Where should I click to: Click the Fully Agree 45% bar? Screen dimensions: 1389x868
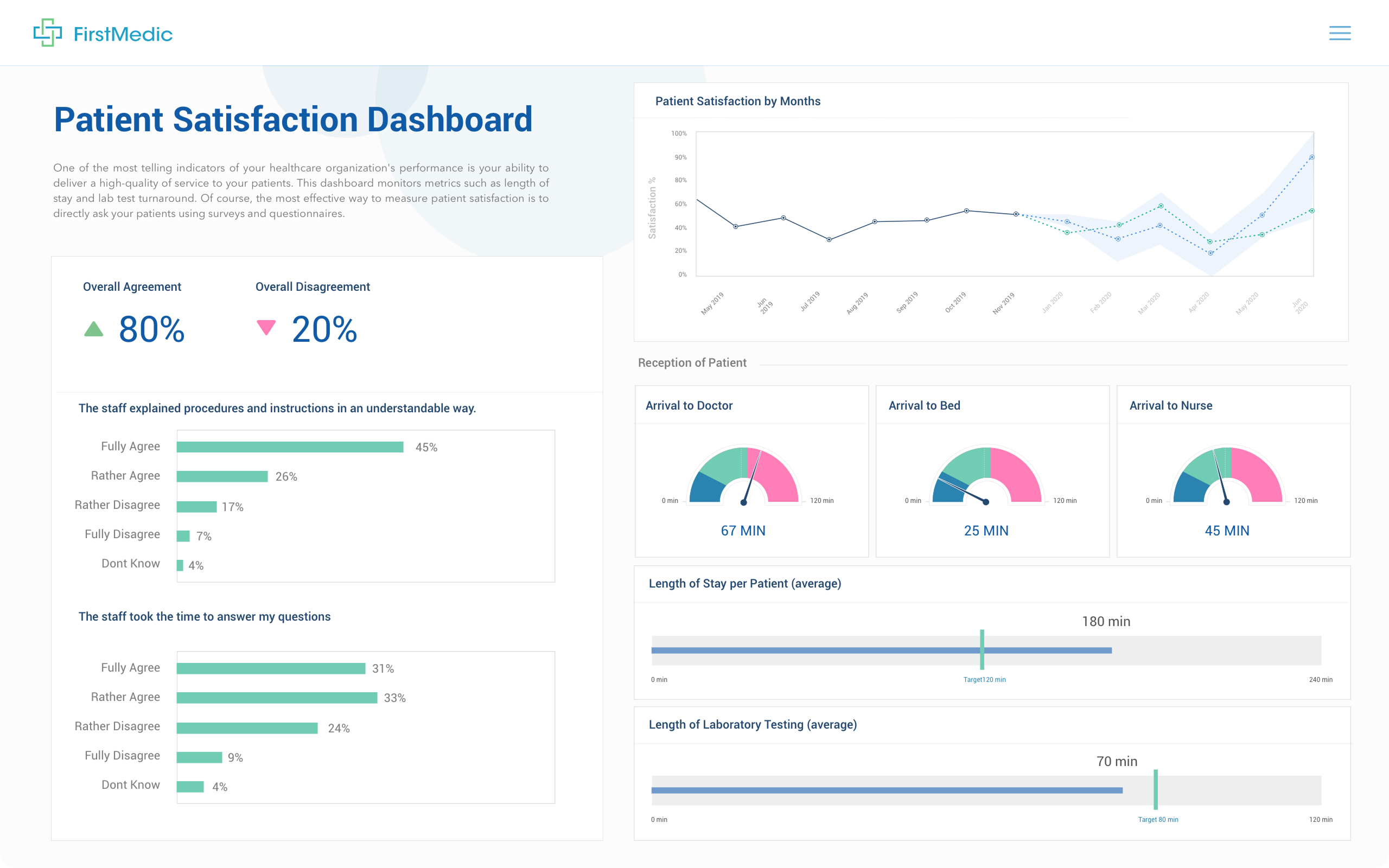[x=290, y=447]
